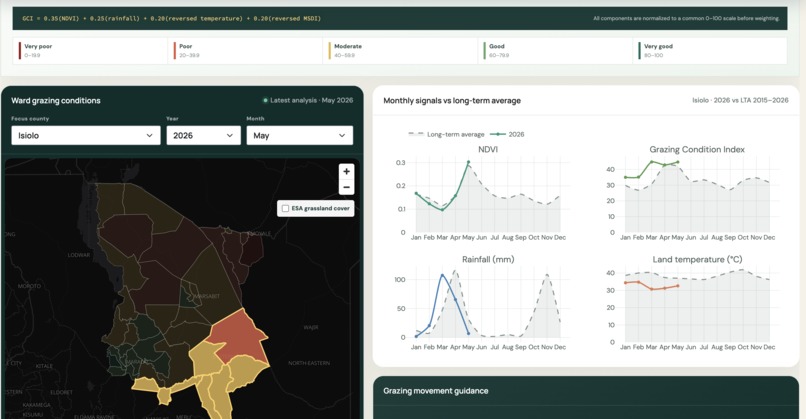Click the WAJIR label on the map
The image size is (806, 419).
coord(311,327)
